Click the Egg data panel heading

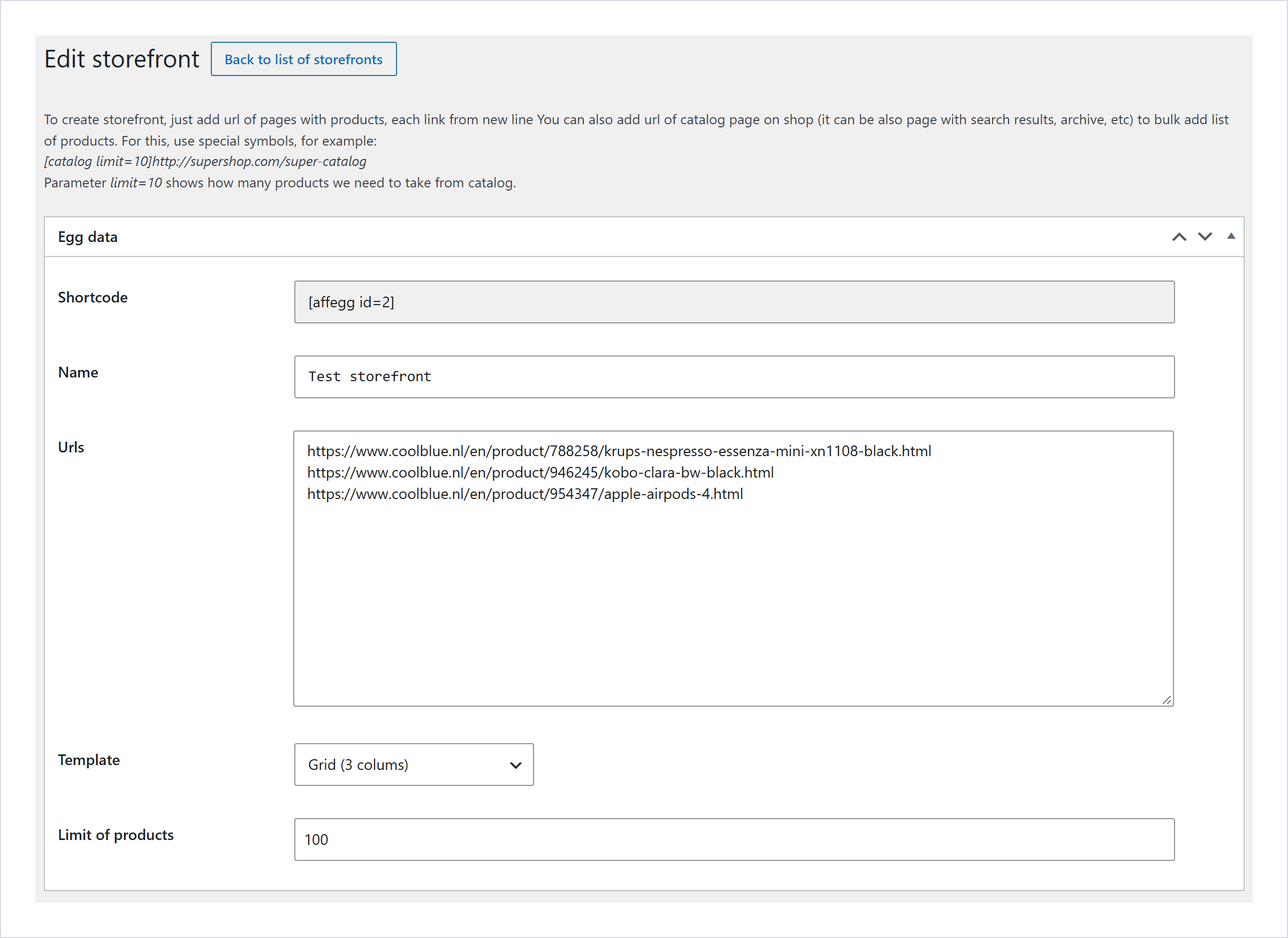click(x=87, y=237)
